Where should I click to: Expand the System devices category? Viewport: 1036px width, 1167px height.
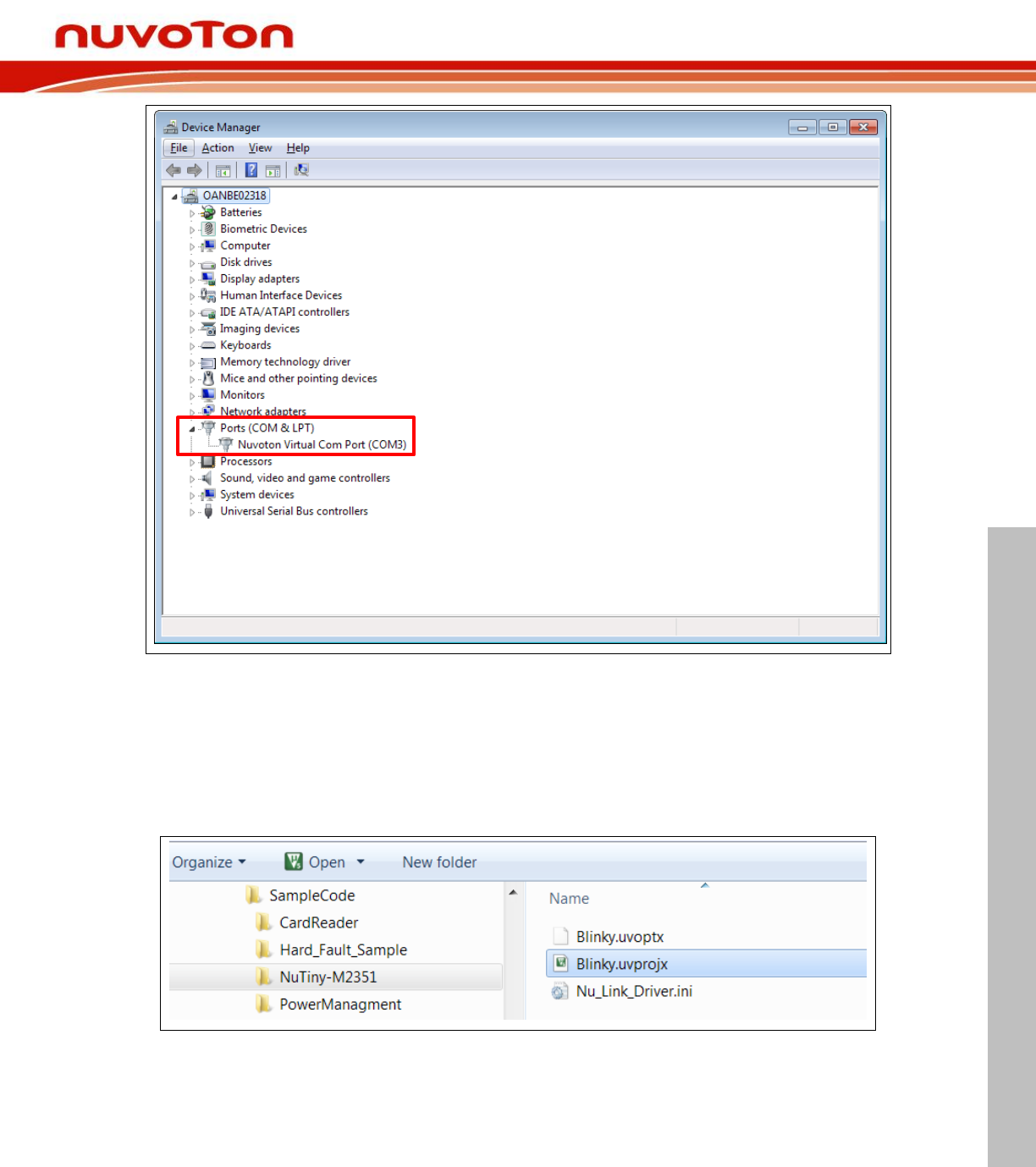point(192,495)
